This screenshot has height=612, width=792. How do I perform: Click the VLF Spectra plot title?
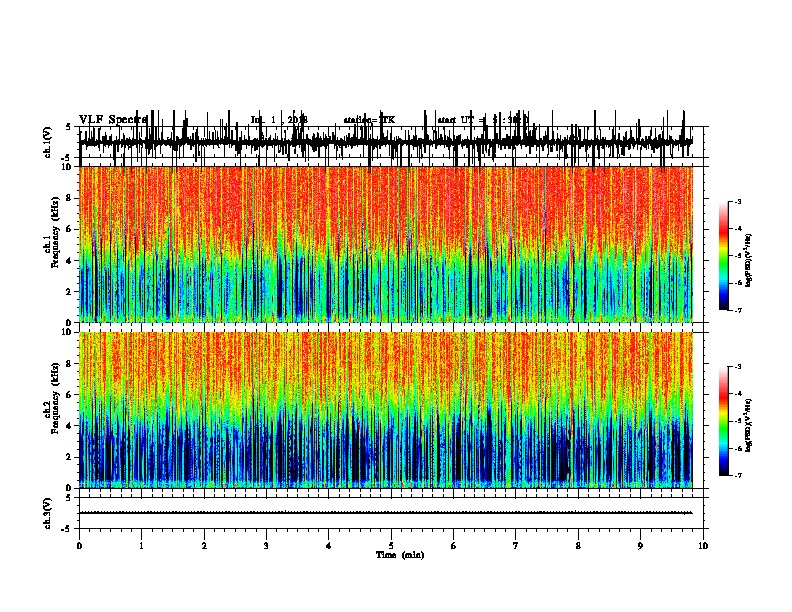pos(113,120)
